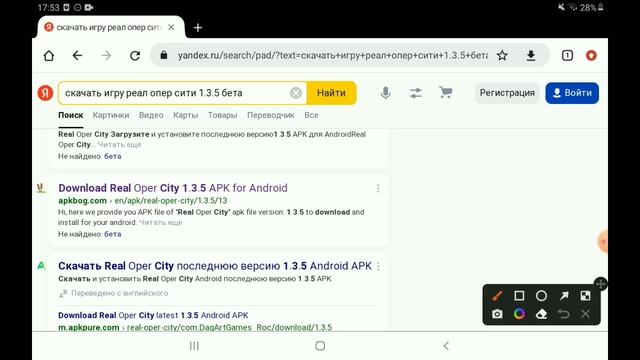Open three-dot menu of apkbog result

coord(378,188)
